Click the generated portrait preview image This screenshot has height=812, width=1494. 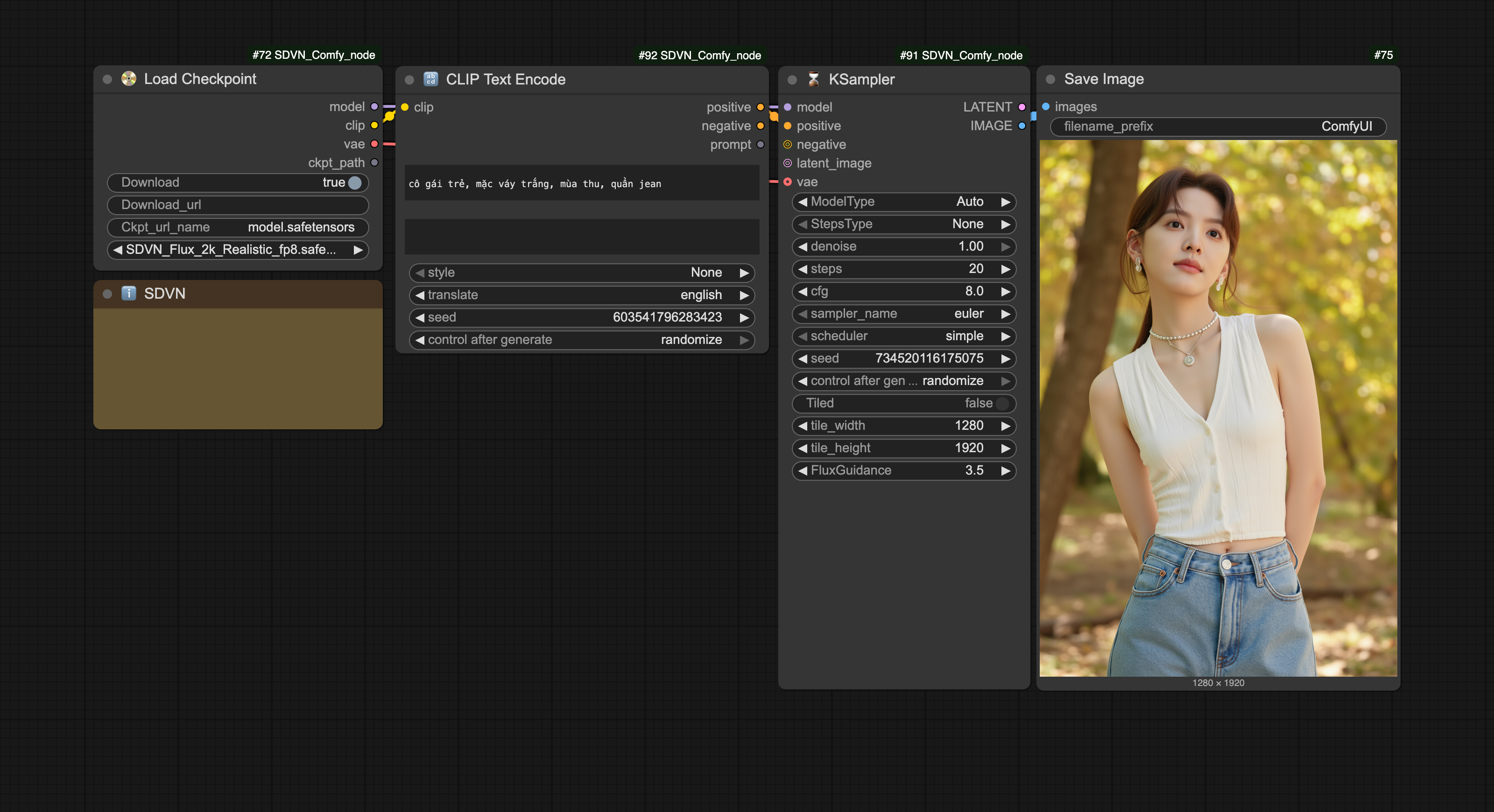1218,408
